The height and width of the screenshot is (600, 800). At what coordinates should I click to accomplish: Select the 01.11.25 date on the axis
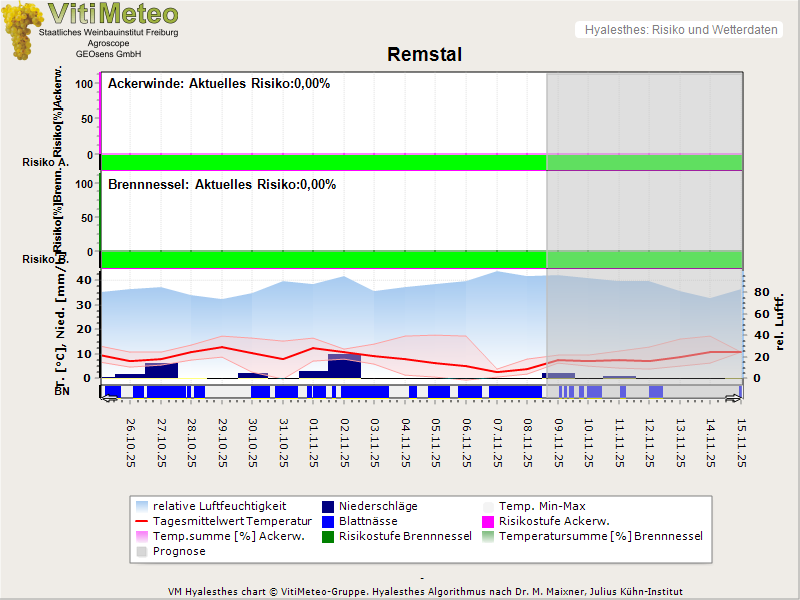pos(314,442)
